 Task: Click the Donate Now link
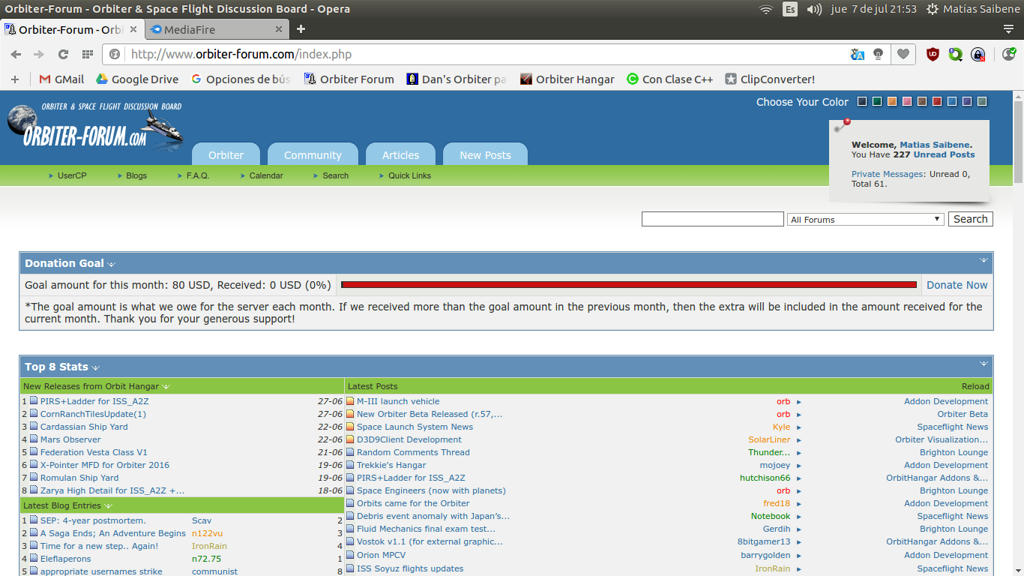point(957,285)
